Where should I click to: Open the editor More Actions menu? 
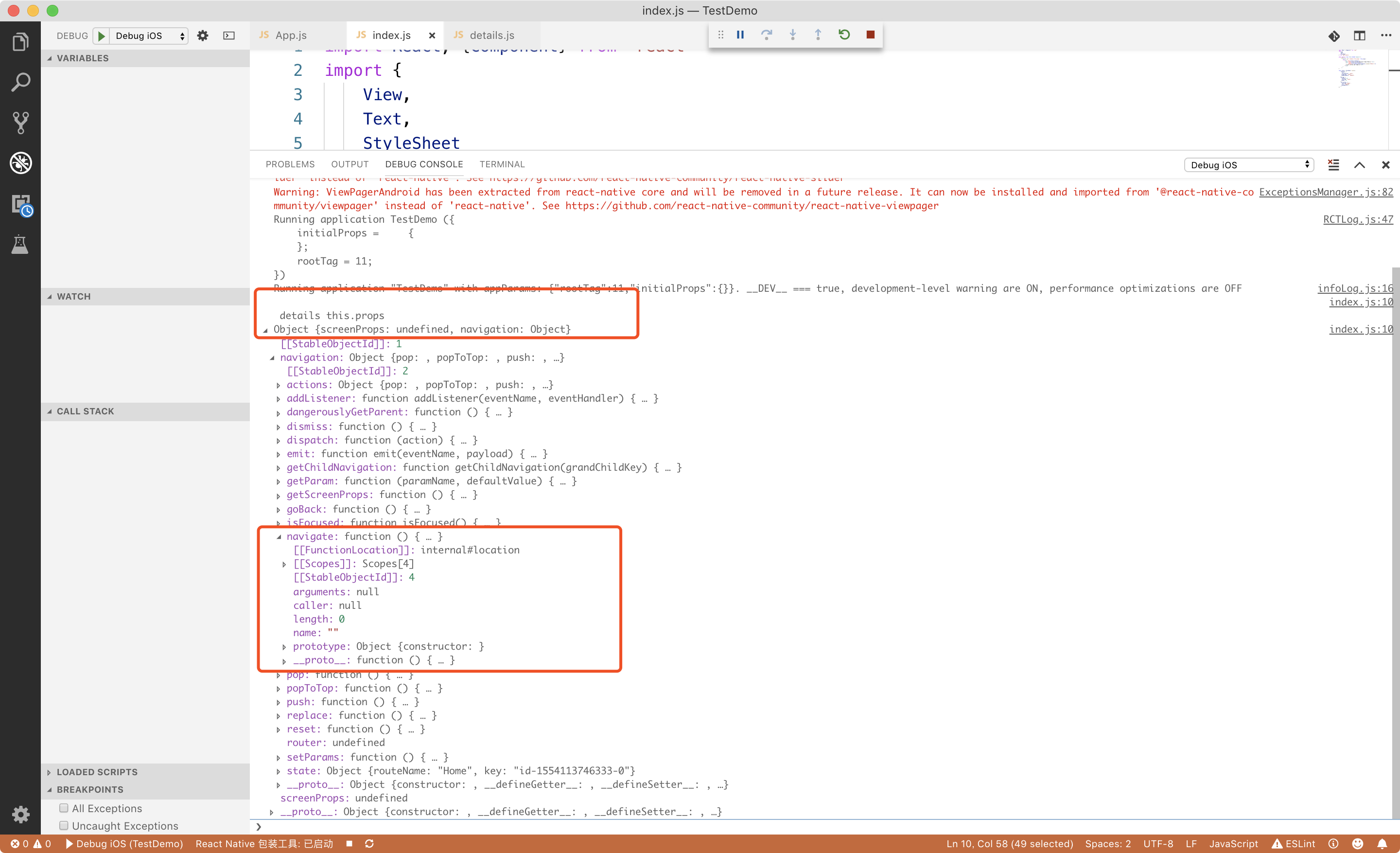pyautogui.click(x=1386, y=36)
